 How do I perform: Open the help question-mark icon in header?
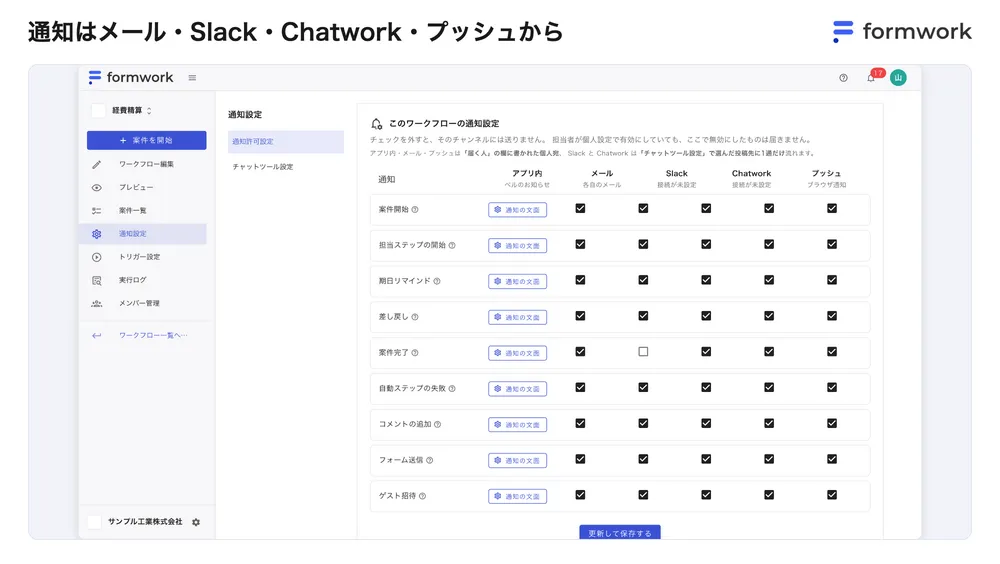point(843,78)
